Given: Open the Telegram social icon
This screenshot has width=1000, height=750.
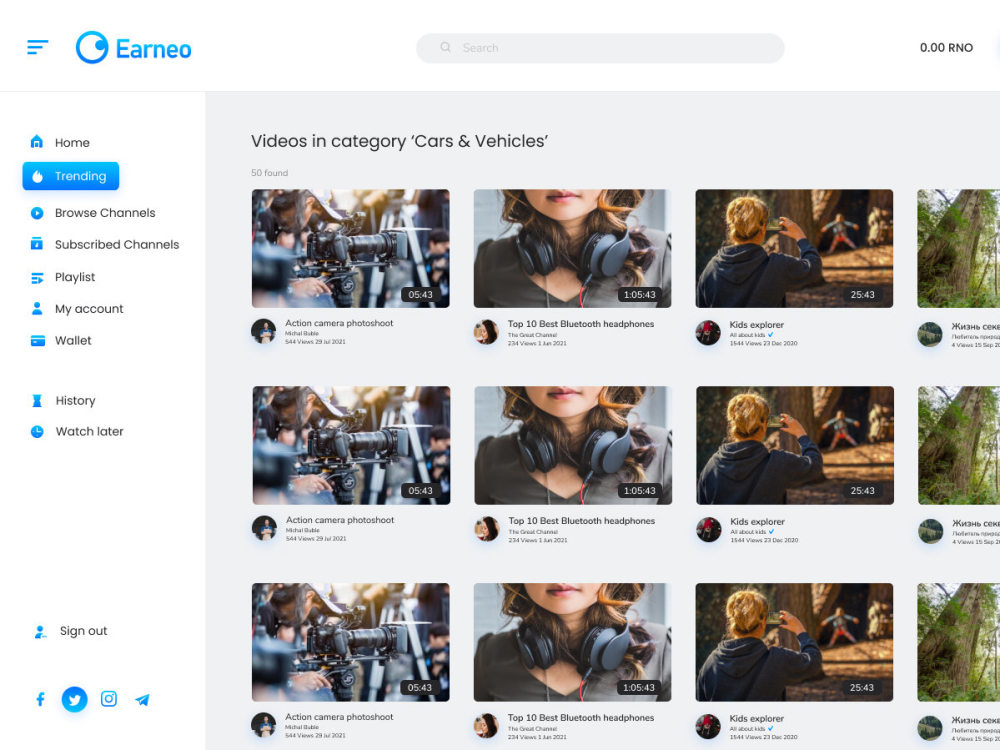Looking at the screenshot, I should pyautogui.click(x=142, y=700).
